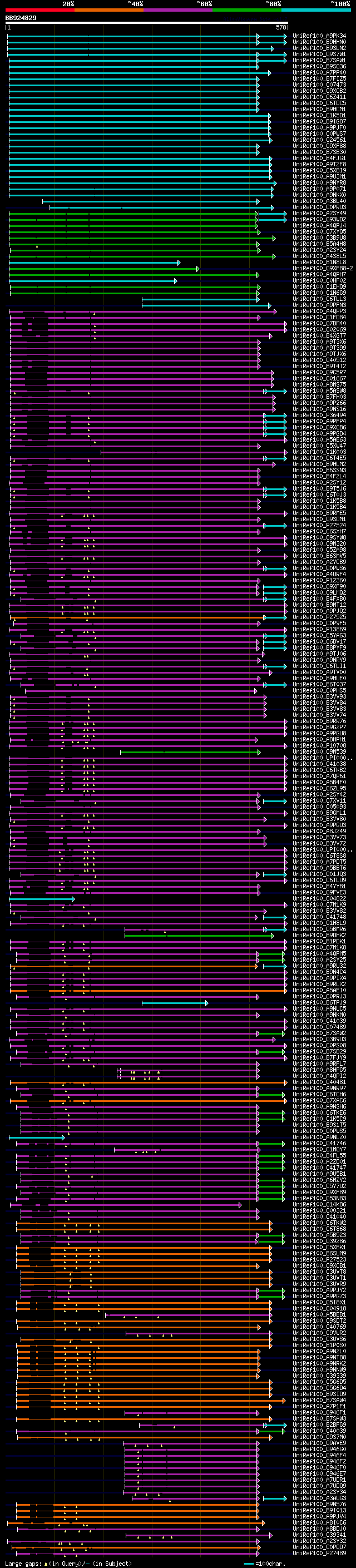Open hit UniRef100_P12360
356x1568 pixels.
tap(319, 581)
